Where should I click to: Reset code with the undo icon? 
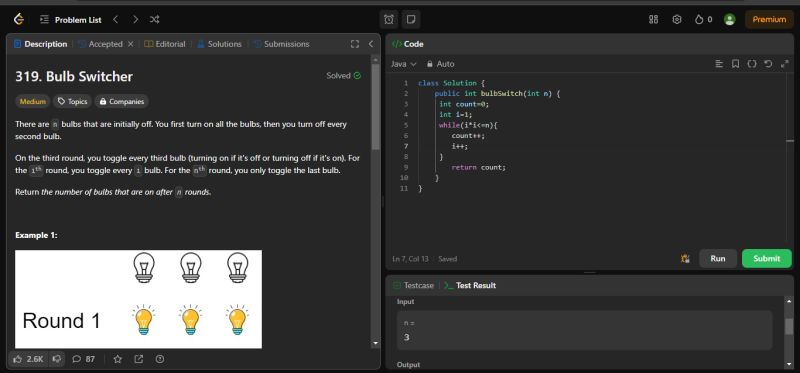[768, 64]
